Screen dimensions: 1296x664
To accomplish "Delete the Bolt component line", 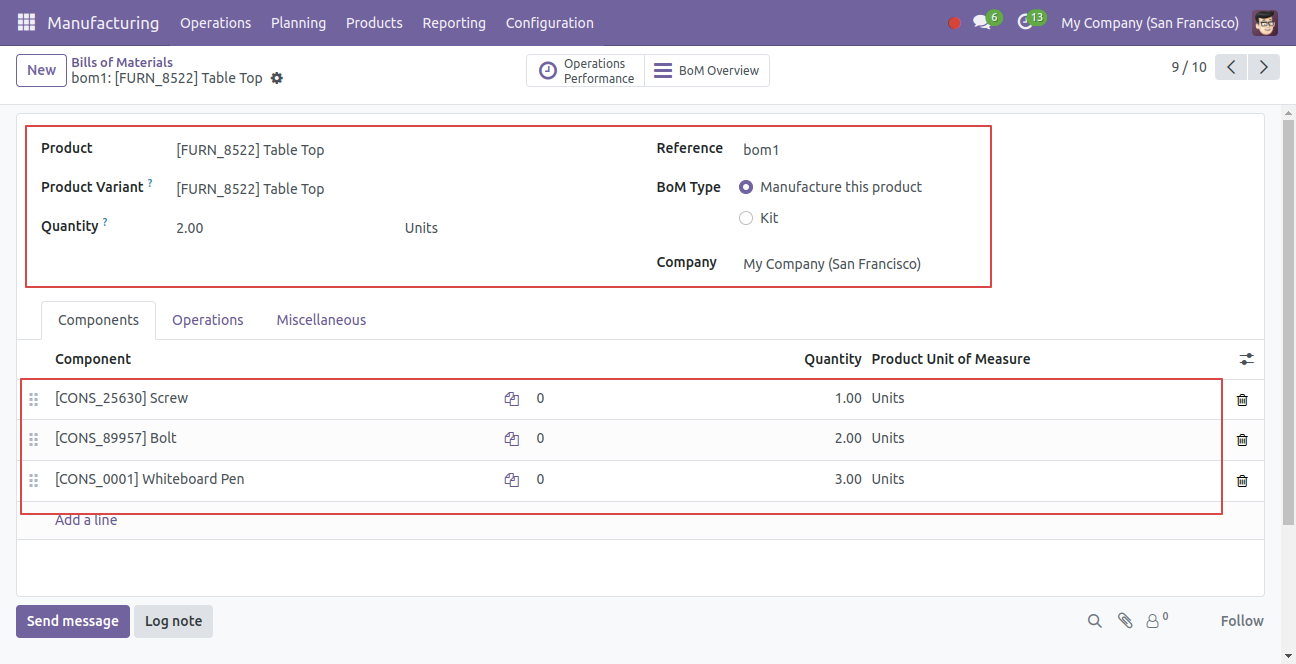I will tap(1242, 440).
